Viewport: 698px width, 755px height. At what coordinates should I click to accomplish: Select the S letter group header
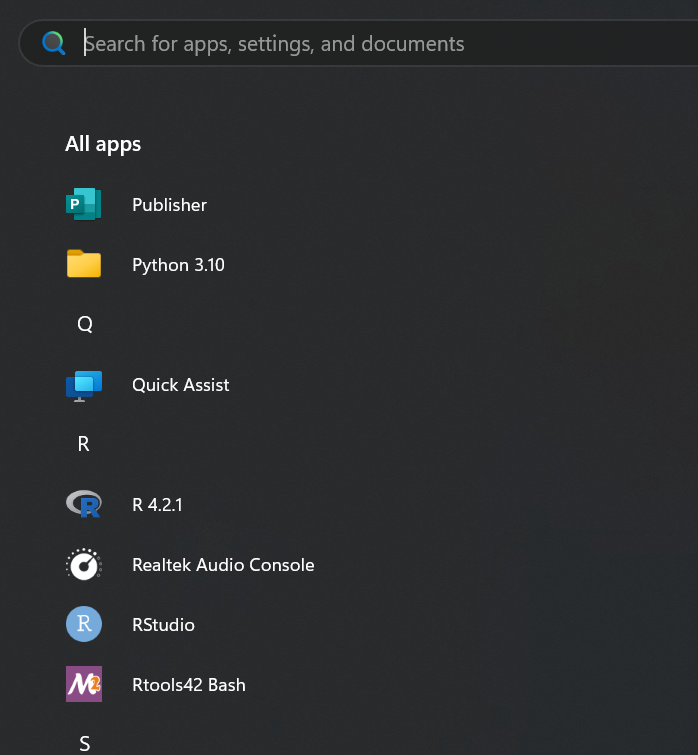pos(85,743)
